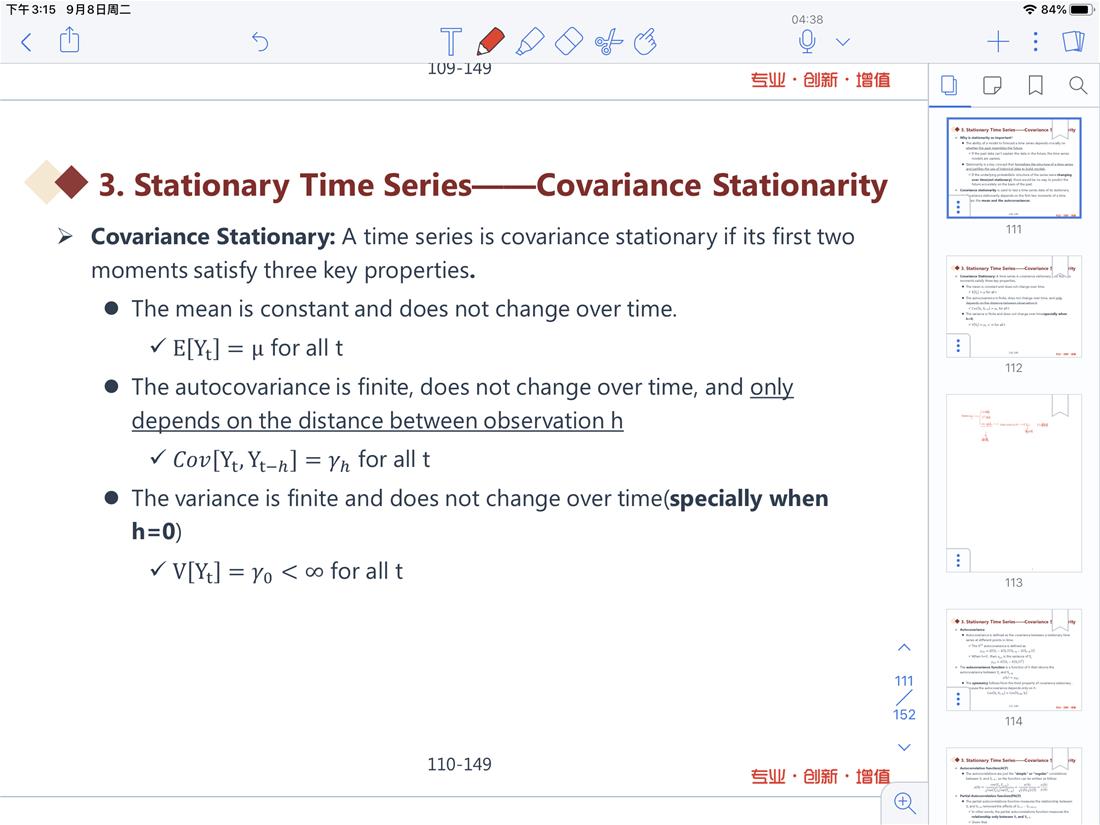Tap the formula "V[Yt] = γ0 < ∞"

coord(288,572)
